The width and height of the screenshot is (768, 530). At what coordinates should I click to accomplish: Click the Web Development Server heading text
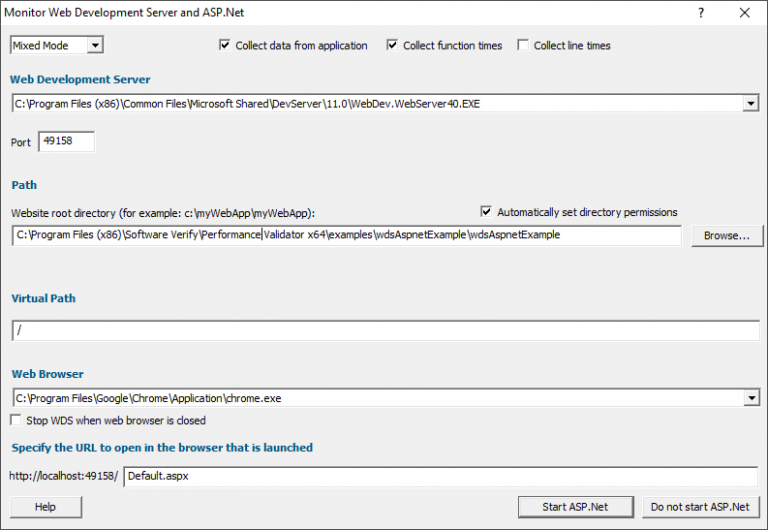tap(80, 79)
